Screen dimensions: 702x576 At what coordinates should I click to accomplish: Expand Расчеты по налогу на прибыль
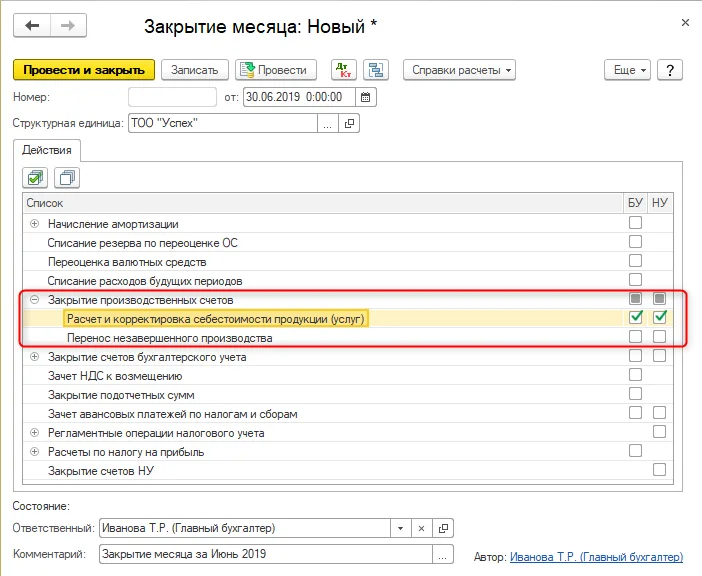click(x=34, y=452)
